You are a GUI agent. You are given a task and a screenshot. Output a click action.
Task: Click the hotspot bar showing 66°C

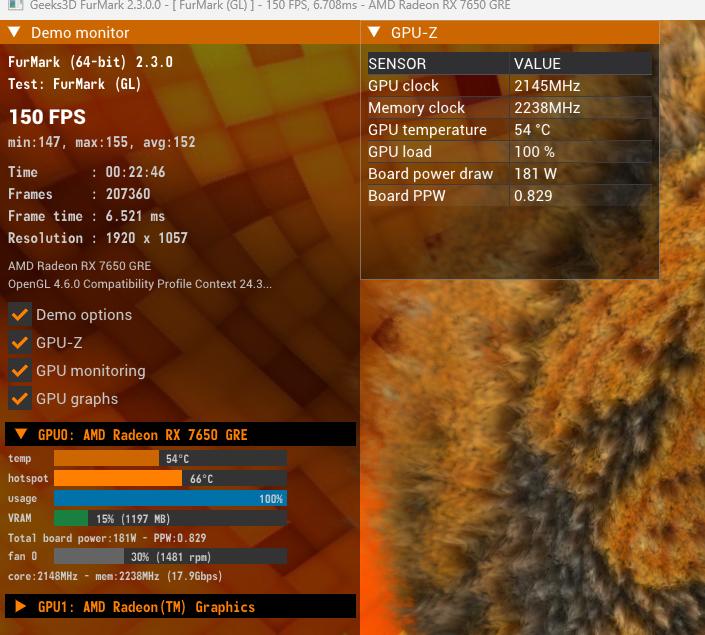click(x=170, y=478)
